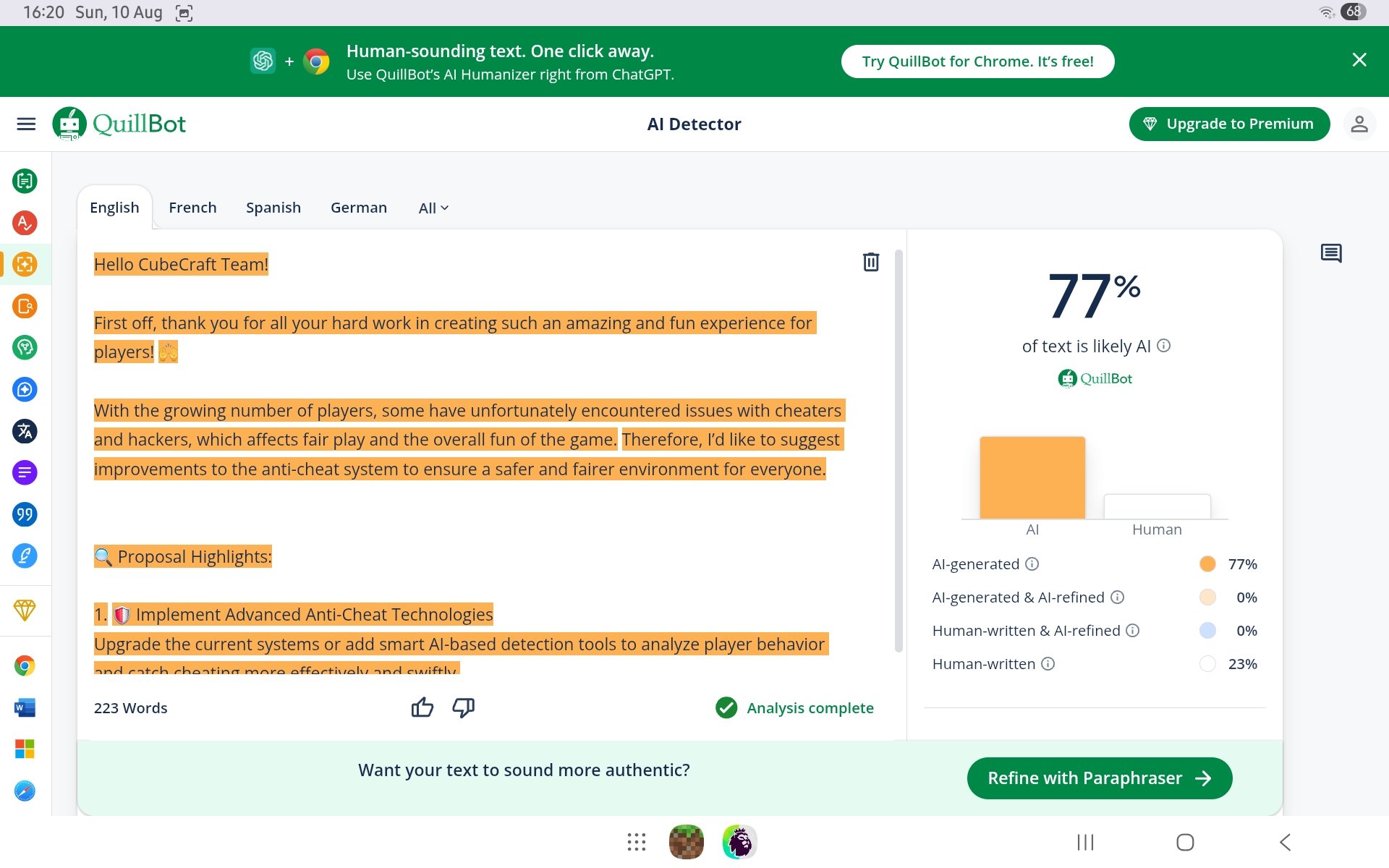Viewport: 1389px width, 868px height.
Task: Expand the All languages dropdown
Action: click(433, 208)
